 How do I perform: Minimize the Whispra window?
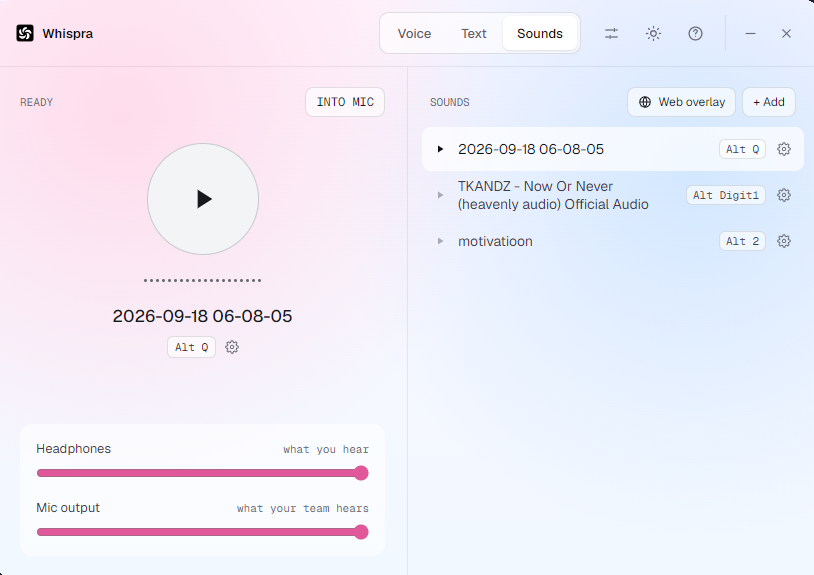[750, 34]
